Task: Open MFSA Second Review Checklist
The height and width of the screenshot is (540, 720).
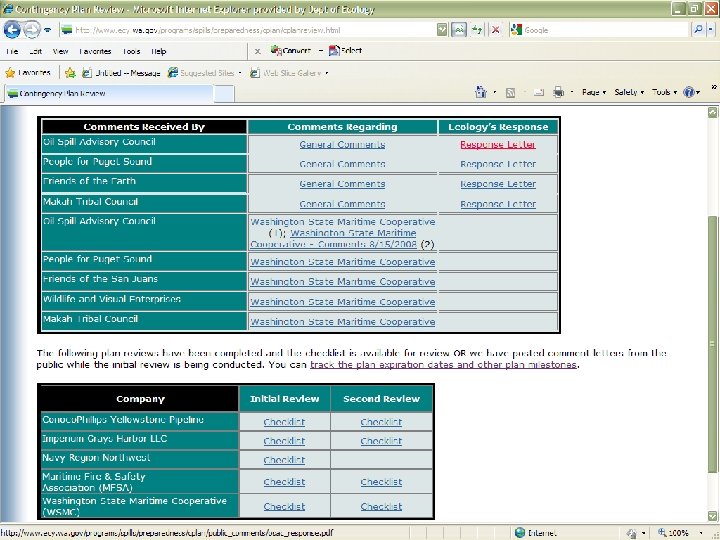Action: (381, 482)
